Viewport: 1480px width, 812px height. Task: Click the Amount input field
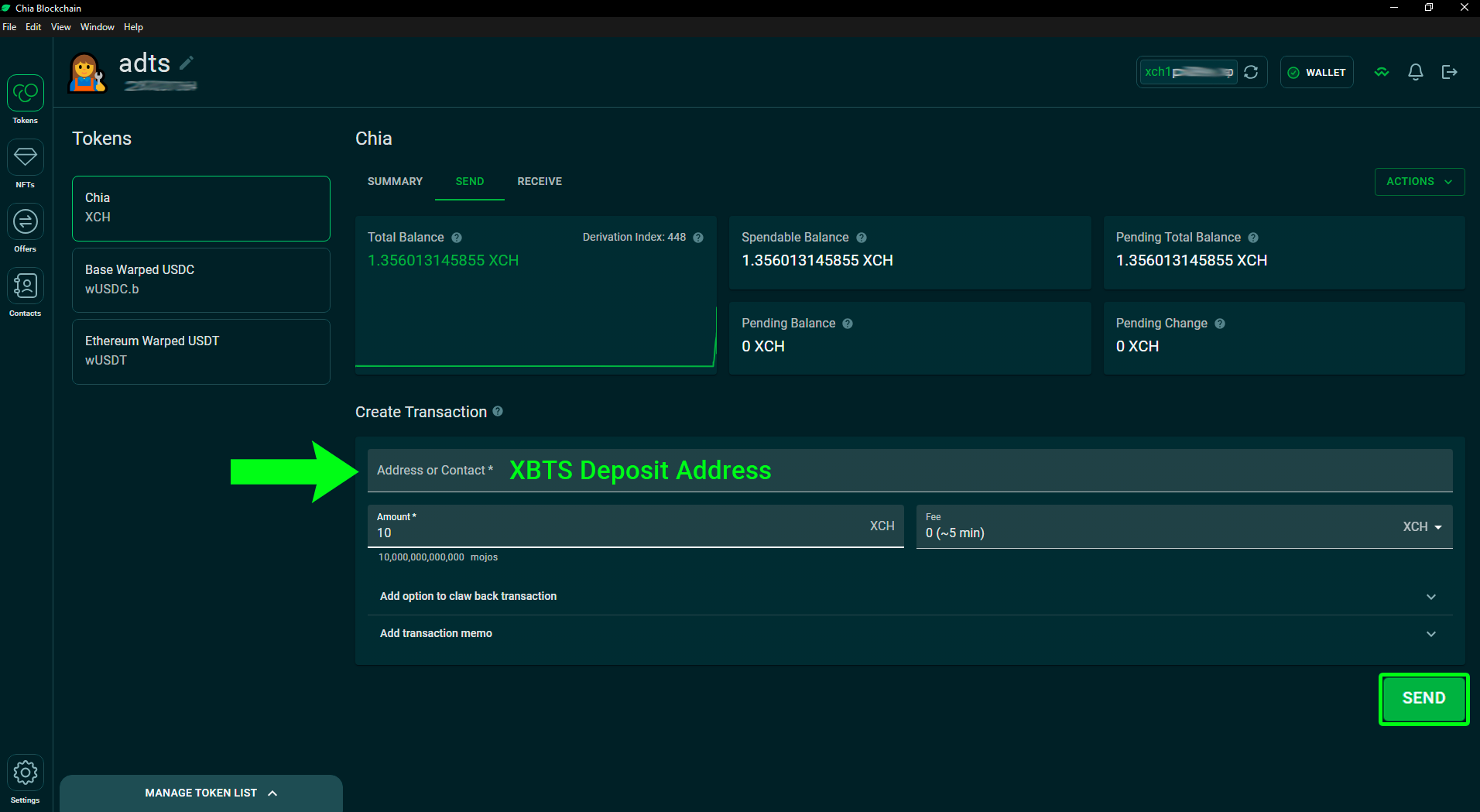[x=636, y=526]
